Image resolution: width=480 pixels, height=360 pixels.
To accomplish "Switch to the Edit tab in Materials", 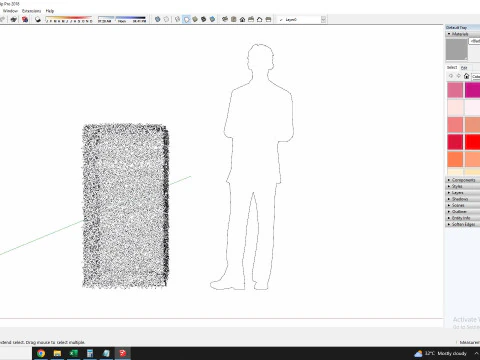I will click(464, 68).
